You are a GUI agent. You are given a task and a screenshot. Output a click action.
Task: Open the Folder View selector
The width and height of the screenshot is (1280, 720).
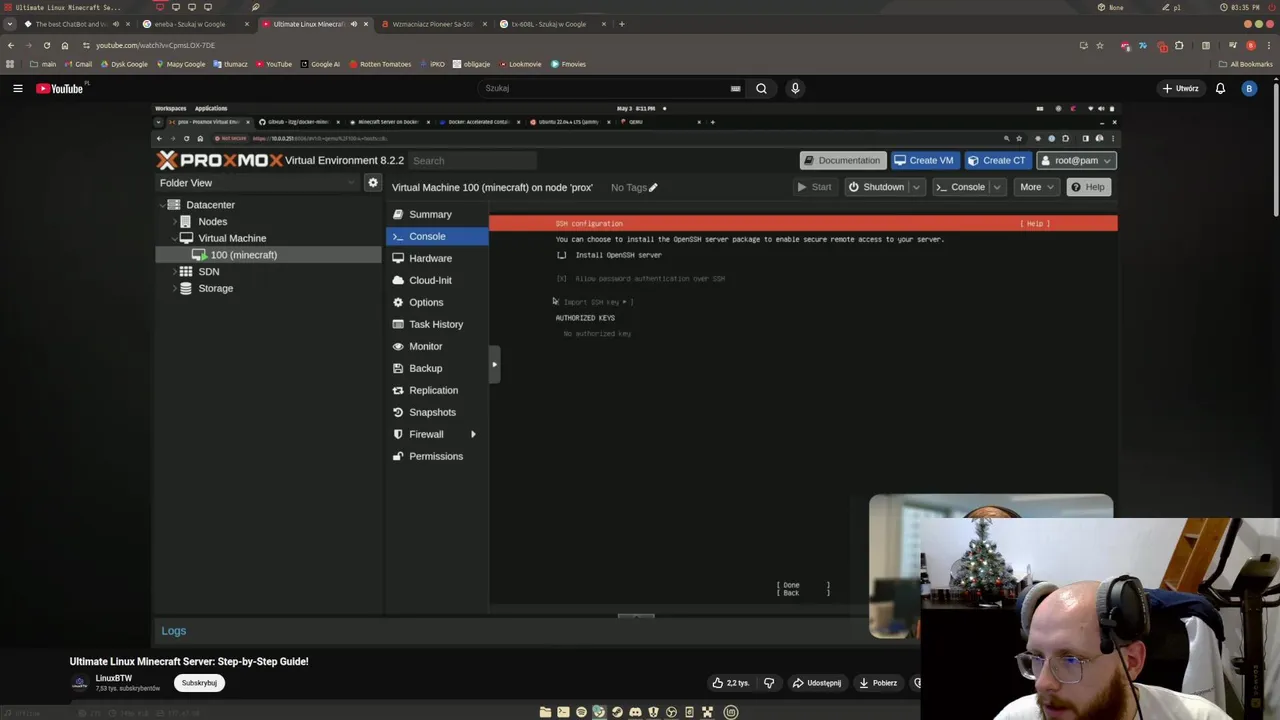258,183
